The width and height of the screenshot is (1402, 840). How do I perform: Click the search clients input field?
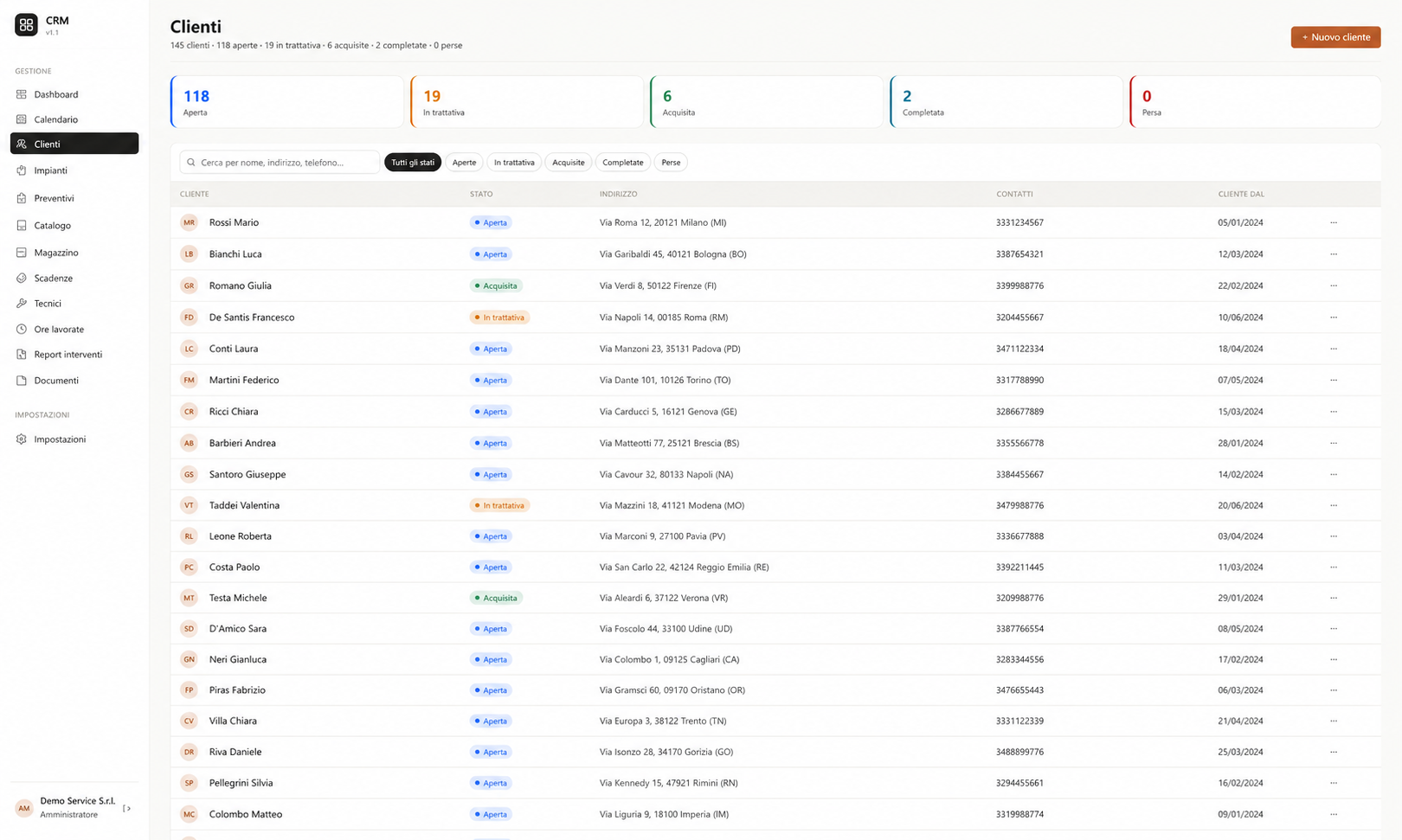(280, 163)
